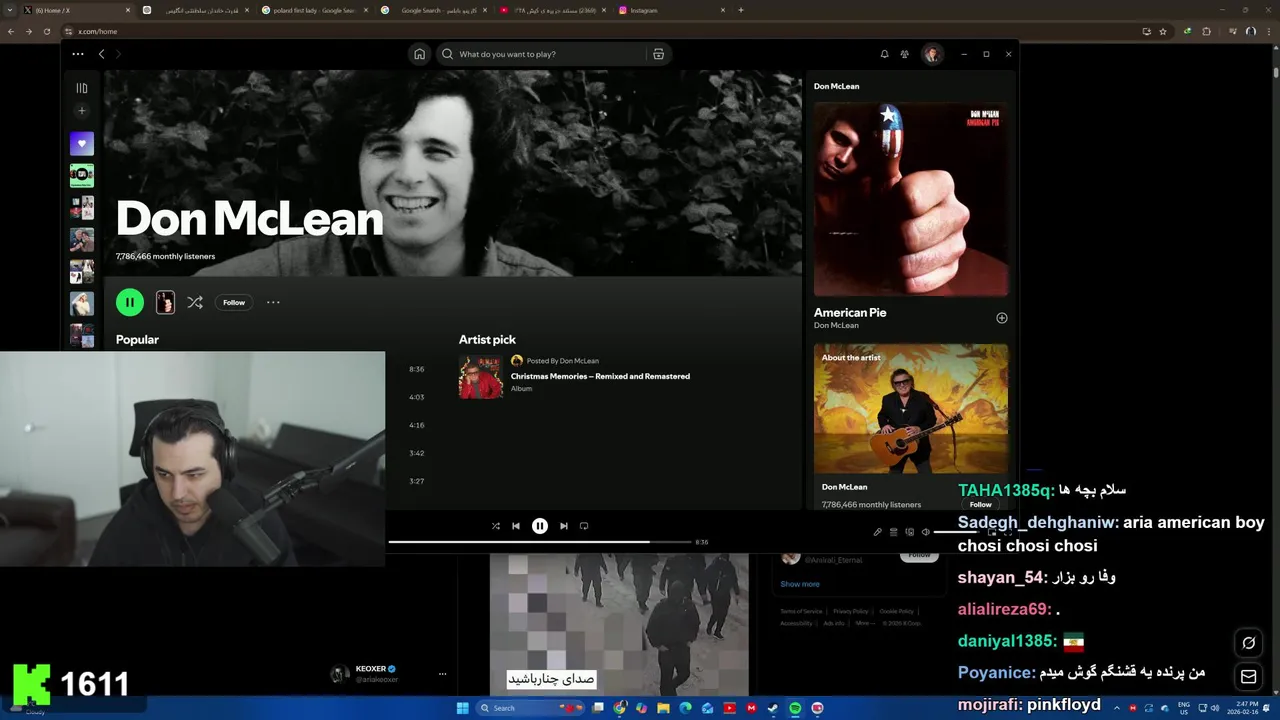The image size is (1280, 720).
Task: Open X messages envelope icon
Action: tap(1248, 677)
